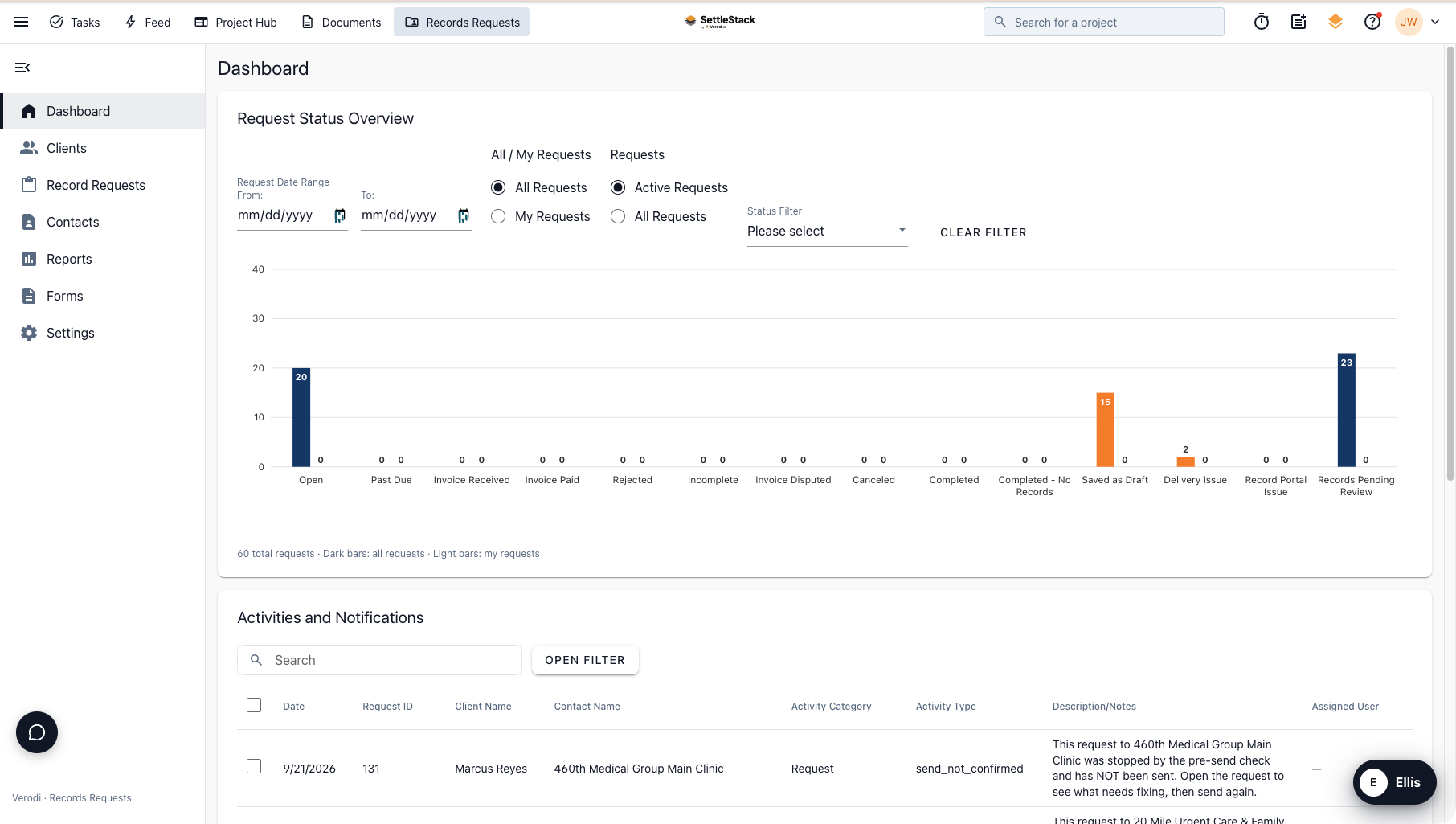
Task: Open the add note icon
Action: 1299,22
